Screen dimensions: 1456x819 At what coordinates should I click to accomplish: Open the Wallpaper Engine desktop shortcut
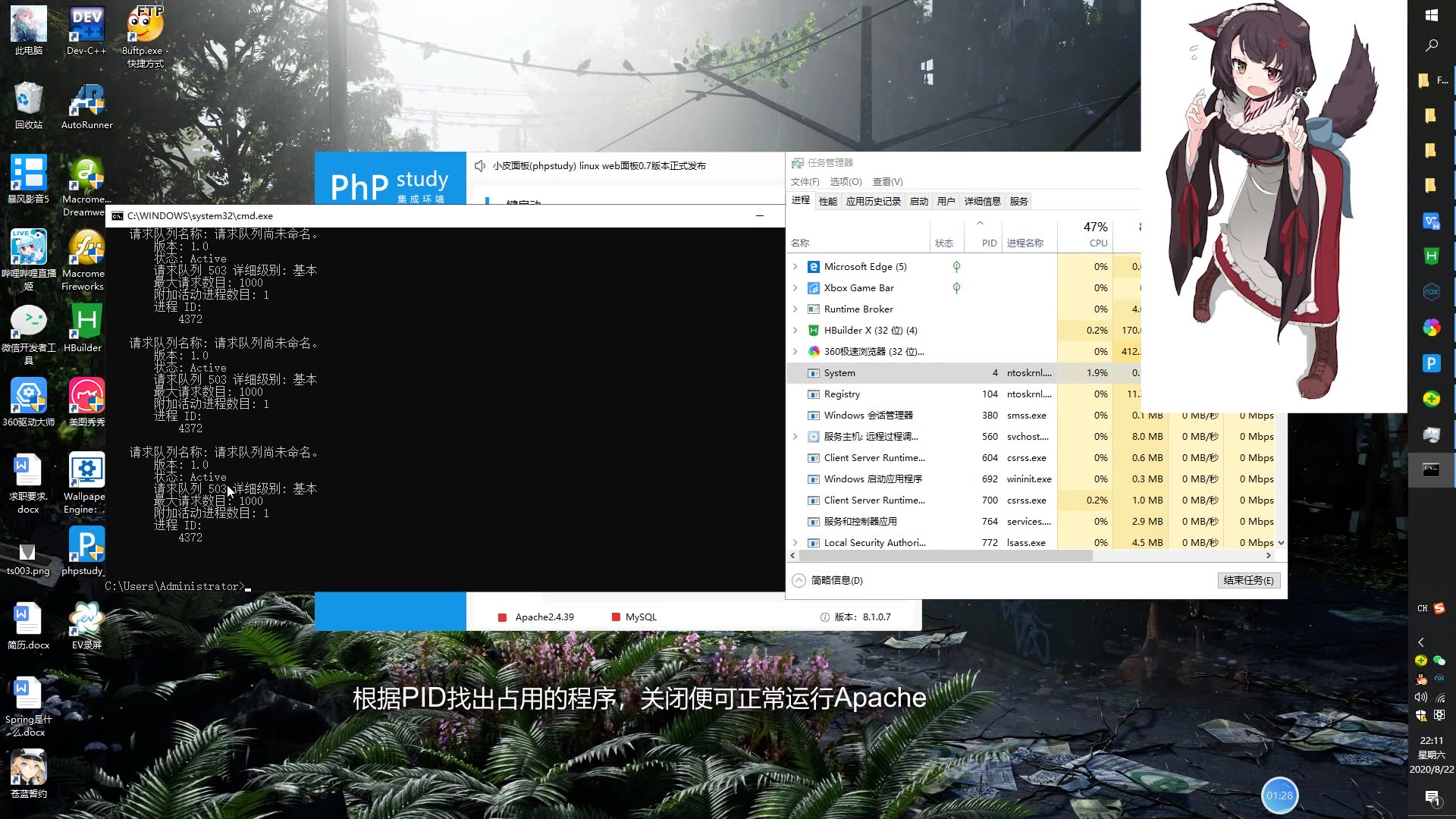click(x=85, y=483)
